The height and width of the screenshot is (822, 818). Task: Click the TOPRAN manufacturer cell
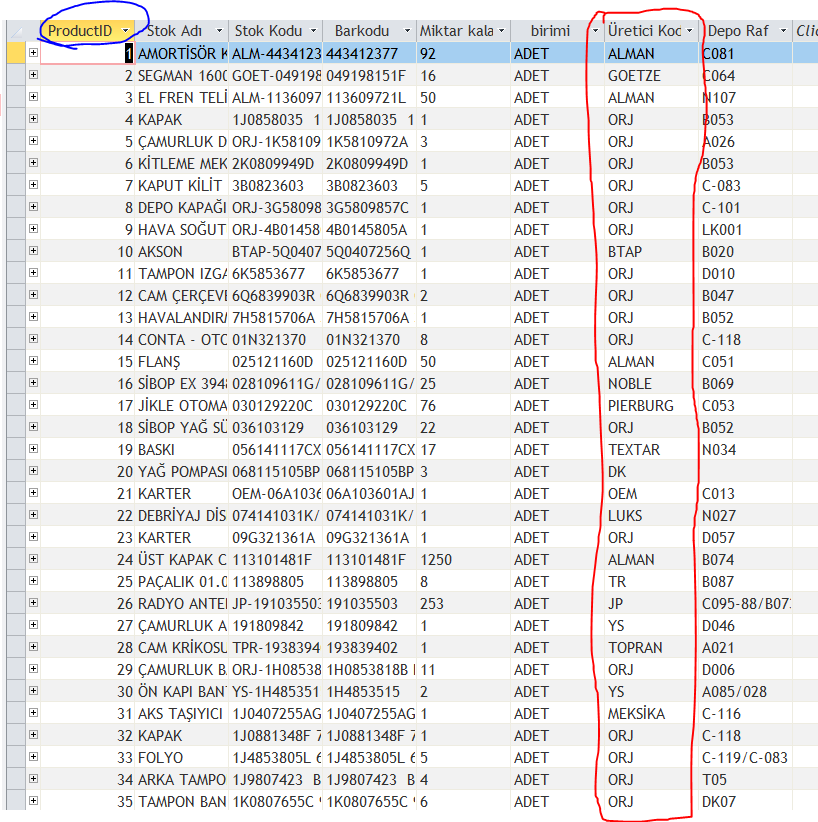click(651, 647)
